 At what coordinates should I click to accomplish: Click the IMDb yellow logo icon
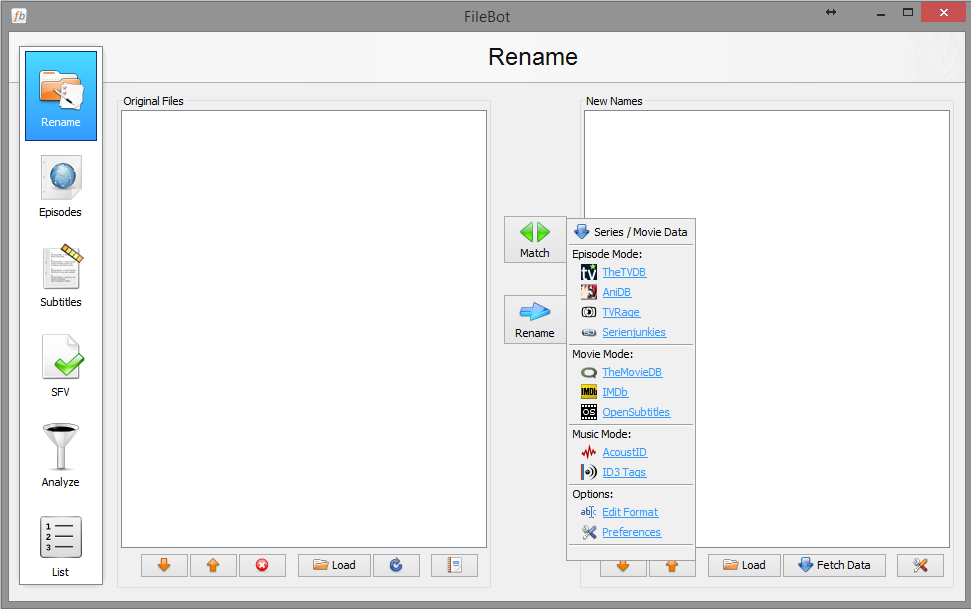pyautogui.click(x=589, y=392)
